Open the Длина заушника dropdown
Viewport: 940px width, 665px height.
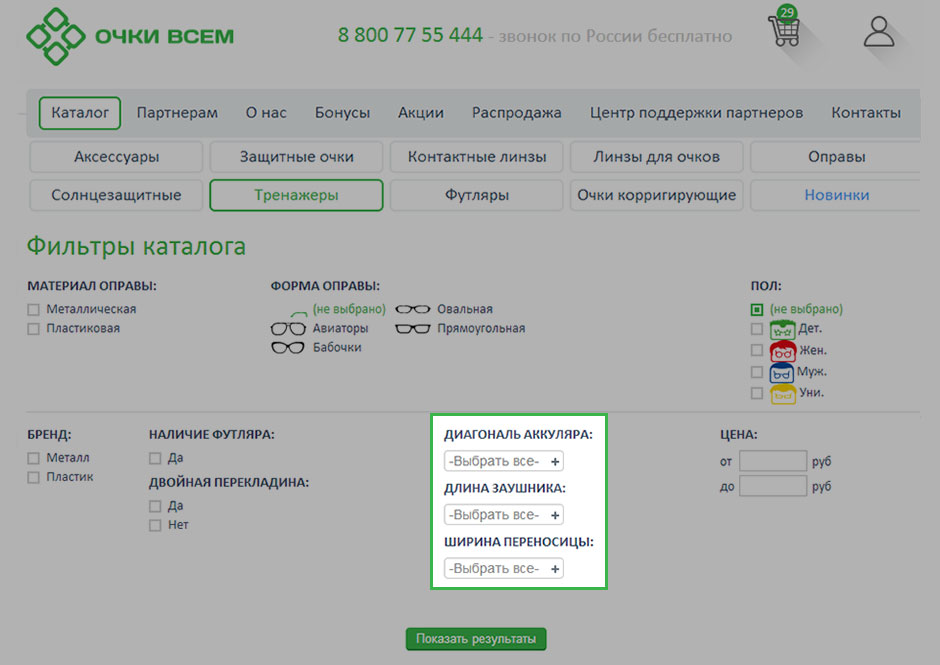pyautogui.click(x=504, y=515)
